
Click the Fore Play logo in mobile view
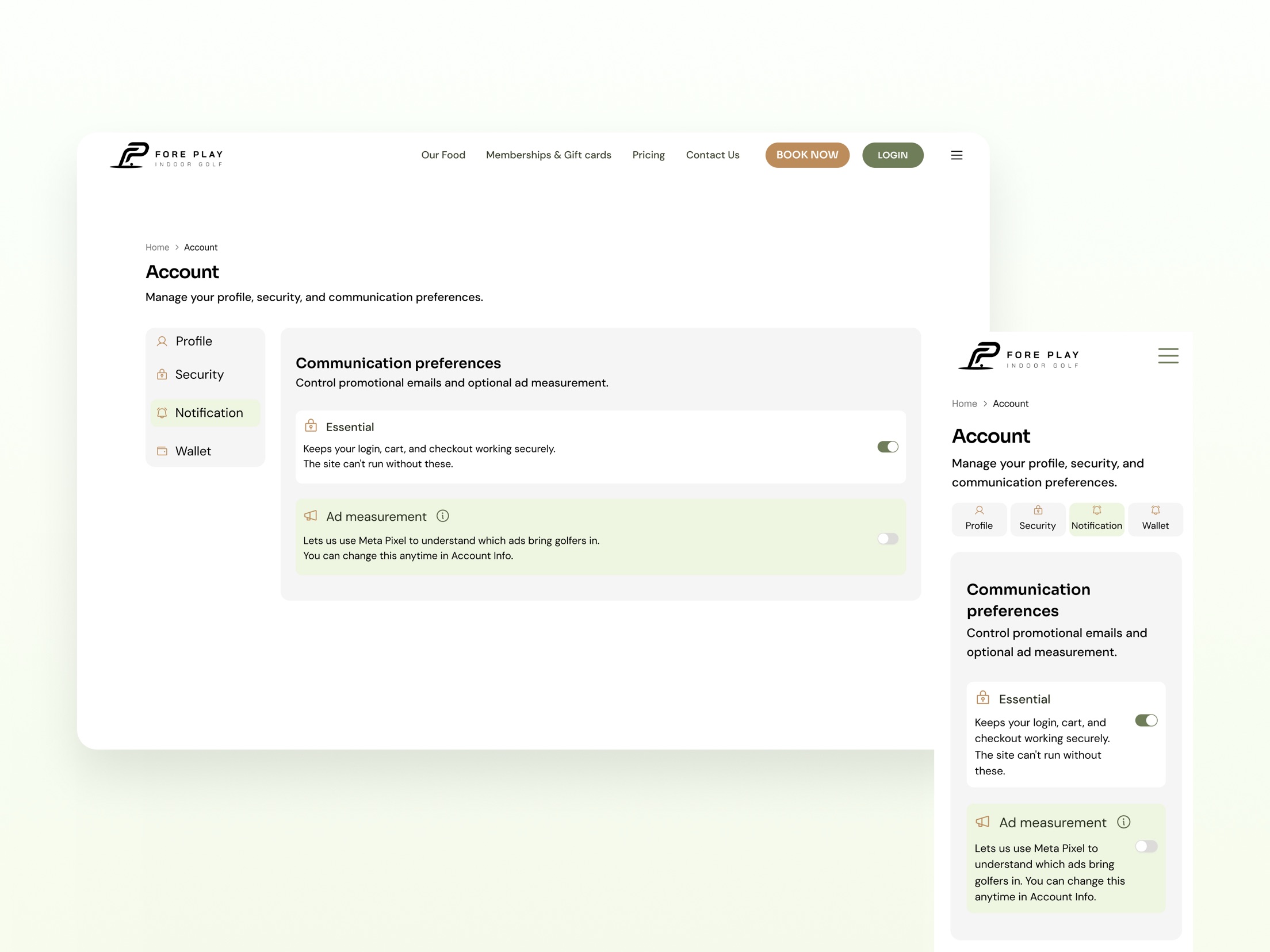1018,356
